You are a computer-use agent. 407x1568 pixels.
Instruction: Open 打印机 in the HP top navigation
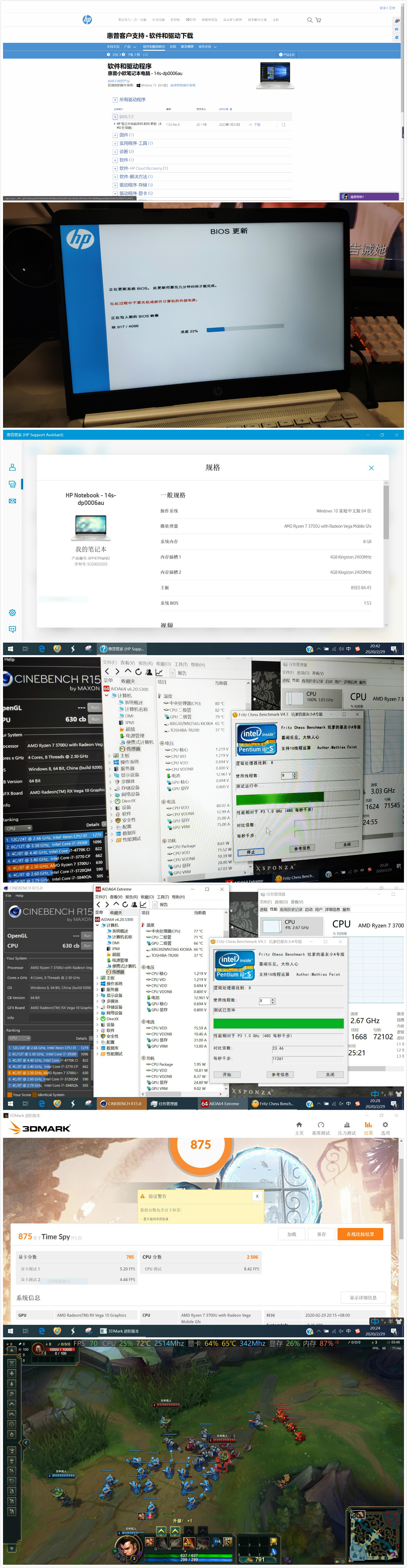click(175, 20)
